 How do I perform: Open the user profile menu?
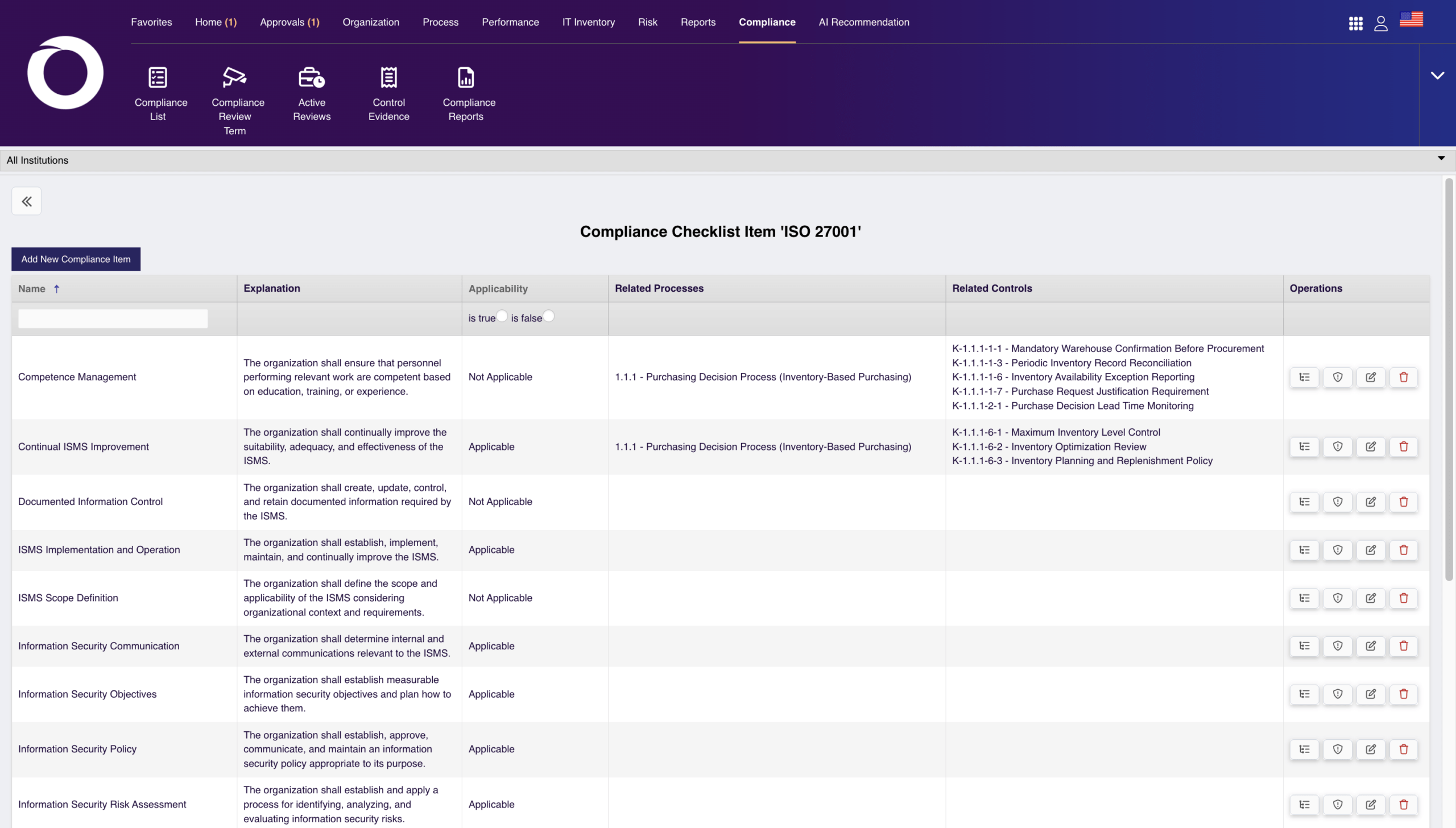[x=1381, y=23]
